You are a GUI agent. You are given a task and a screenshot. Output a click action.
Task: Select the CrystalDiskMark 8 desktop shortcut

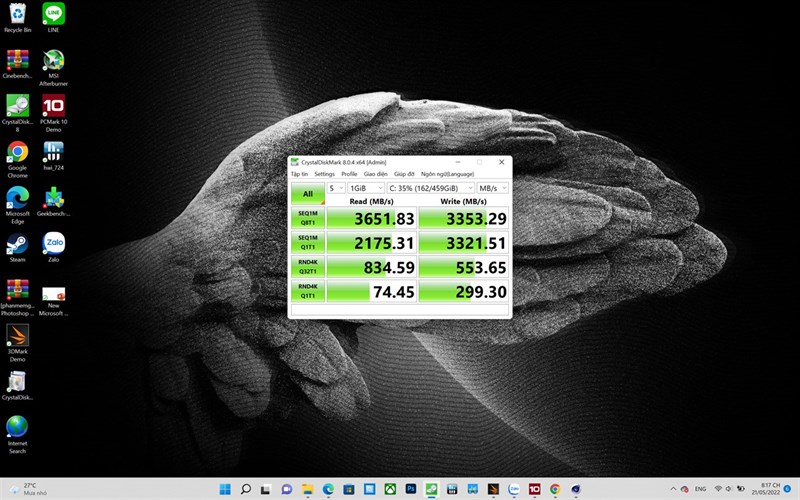tap(17, 113)
